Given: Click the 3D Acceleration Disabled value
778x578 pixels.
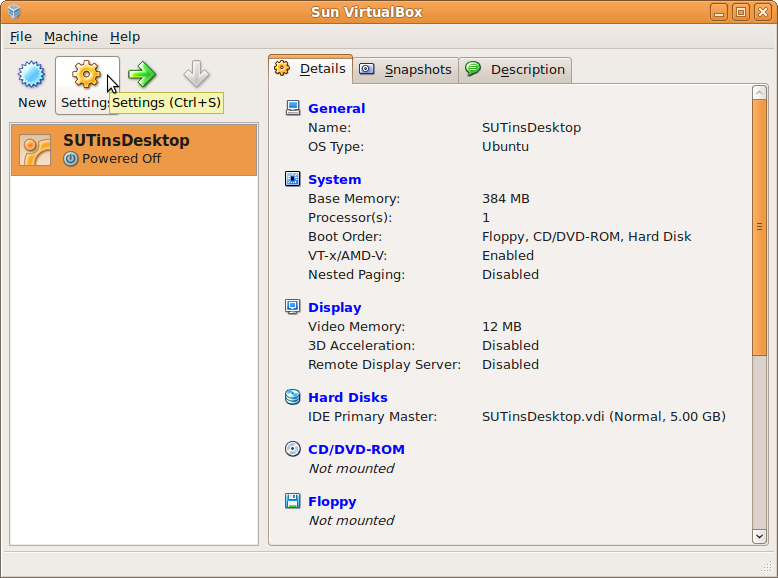Looking at the screenshot, I should (x=510, y=345).
